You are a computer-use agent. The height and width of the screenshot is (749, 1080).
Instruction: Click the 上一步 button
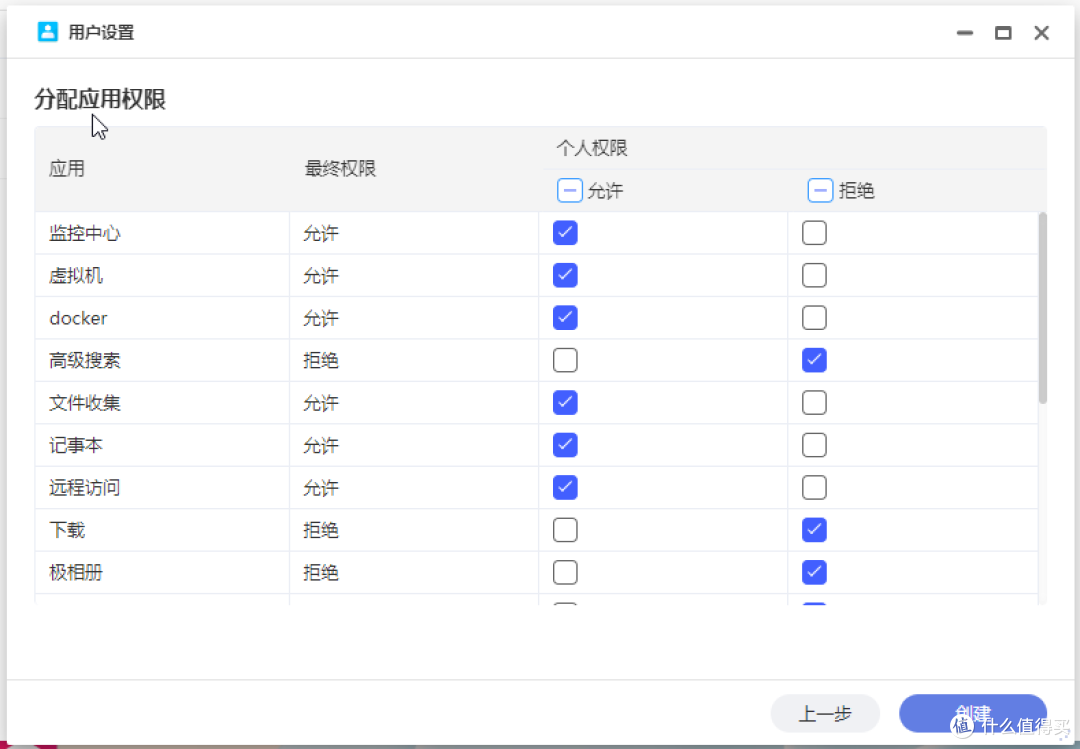coord(825,714)
